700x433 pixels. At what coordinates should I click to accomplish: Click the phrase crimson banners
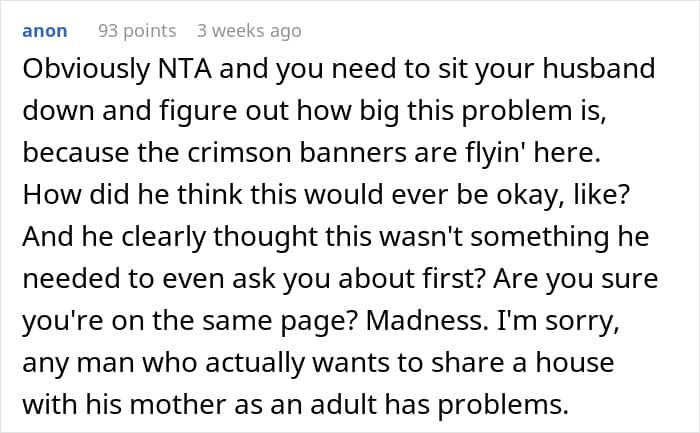tap(297, 153)
